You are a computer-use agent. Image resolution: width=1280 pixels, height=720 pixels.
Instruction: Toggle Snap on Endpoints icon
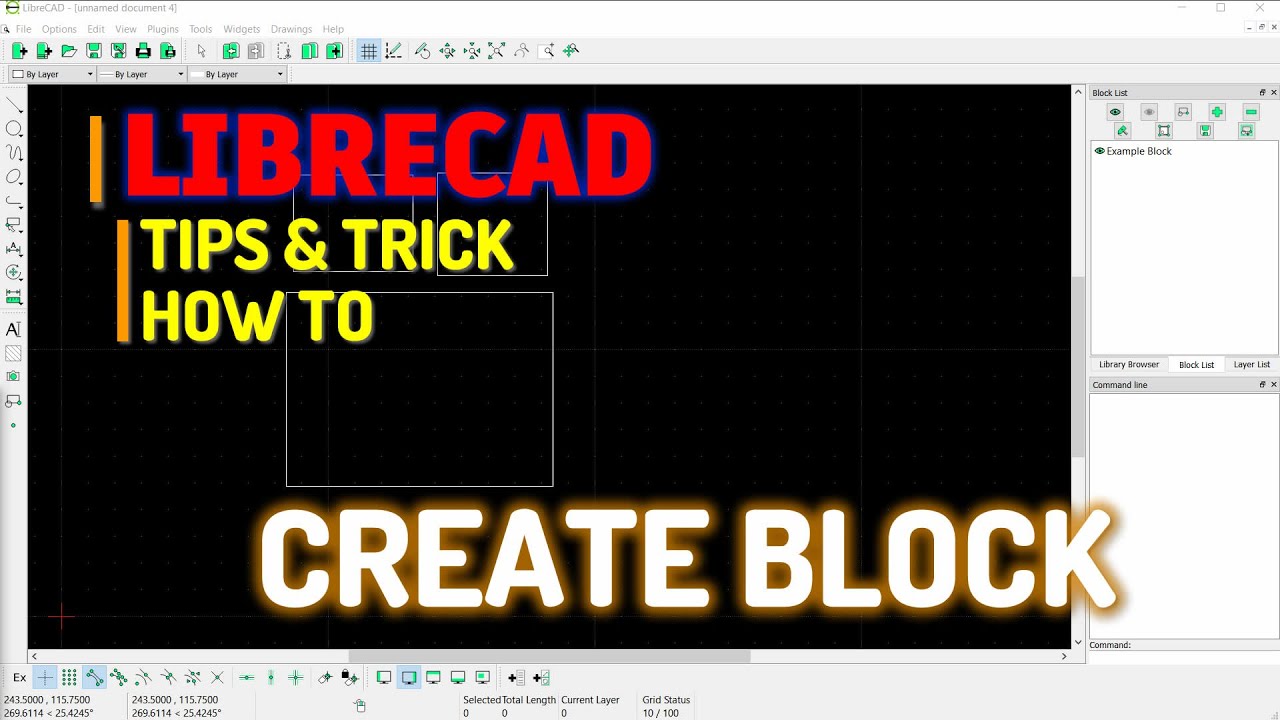pyautogui.click(x=94, y=678)
